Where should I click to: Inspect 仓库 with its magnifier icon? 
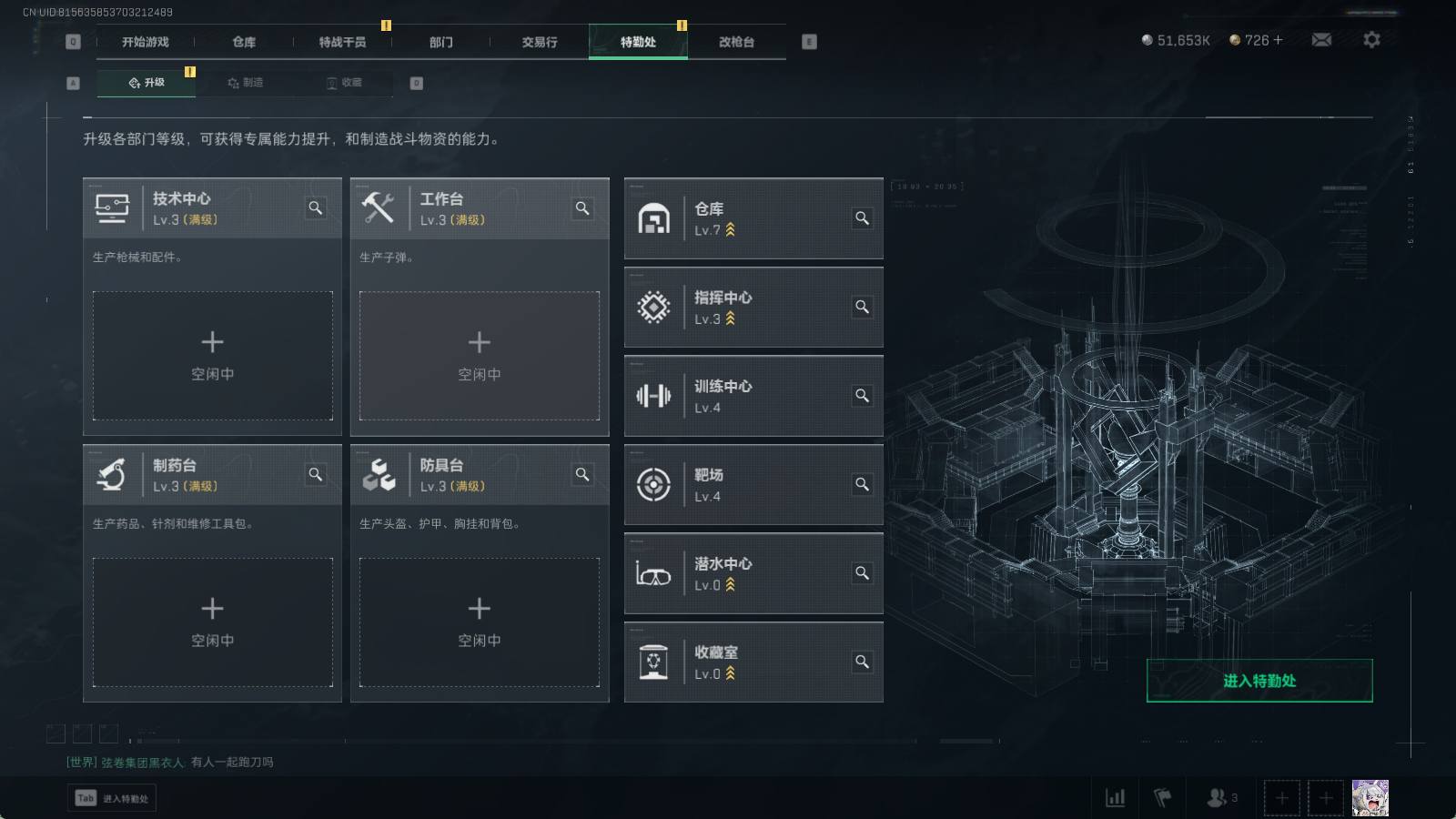tap(862, 218)
